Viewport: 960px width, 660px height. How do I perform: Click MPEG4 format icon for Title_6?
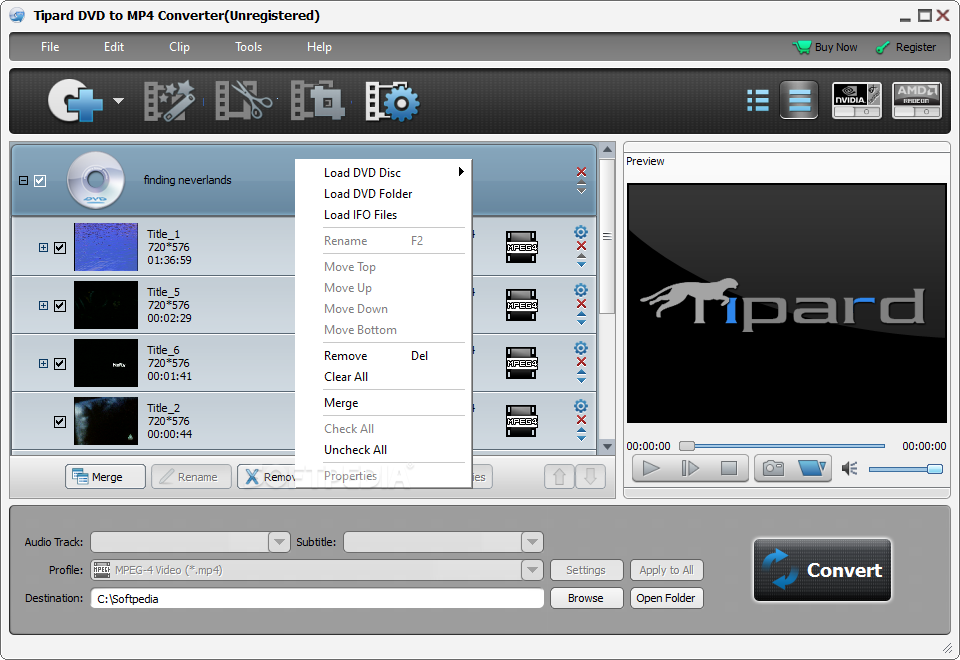tap(522, 363)
